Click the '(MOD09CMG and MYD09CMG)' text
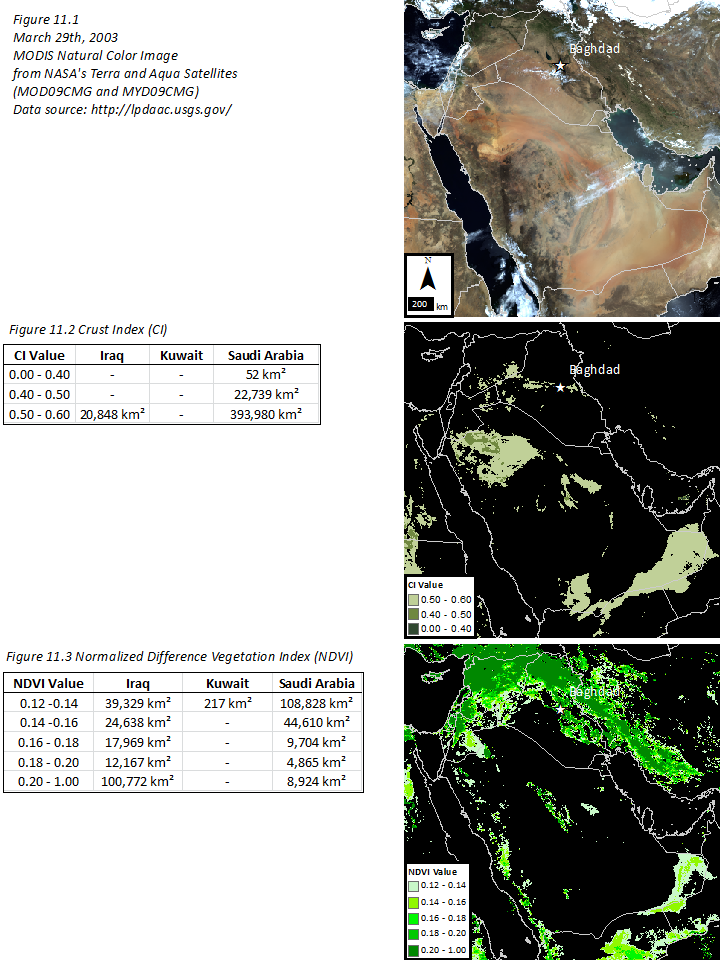This screenshot has height=960, width=720. (106, 92)
